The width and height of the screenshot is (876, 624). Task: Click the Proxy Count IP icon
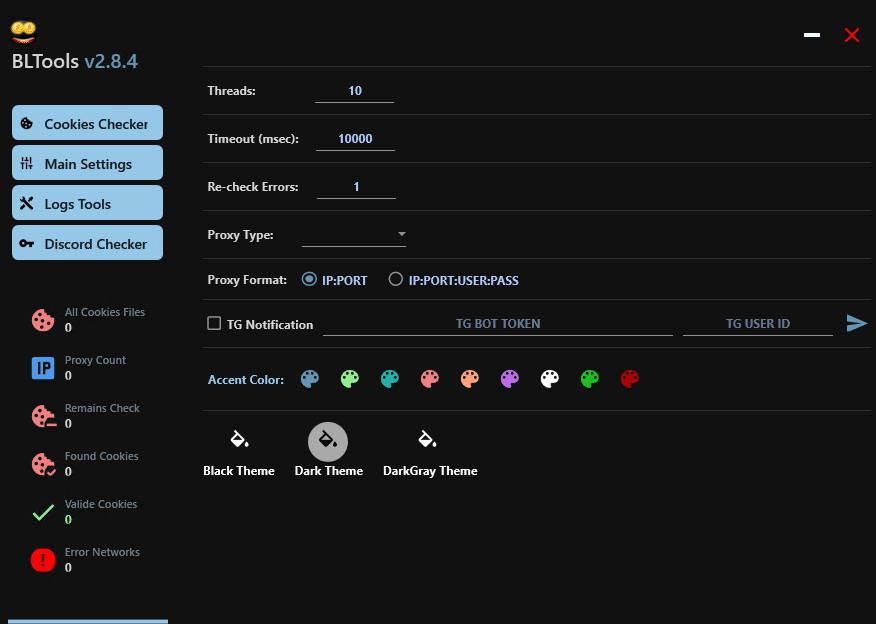pos(43,368)
